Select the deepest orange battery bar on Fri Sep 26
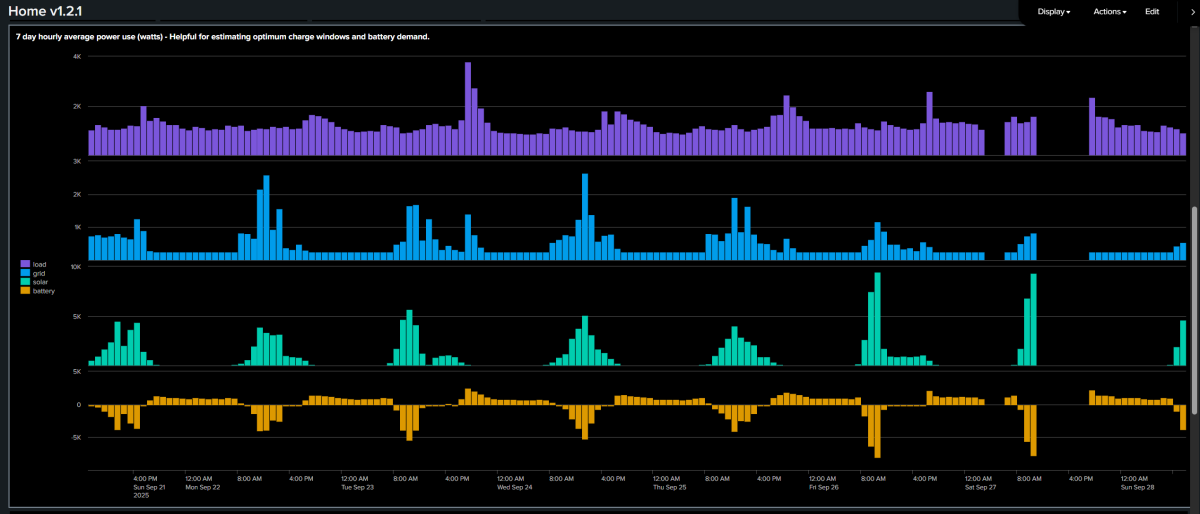The height and width of the screenshot is (514, 1200). point(878,431)
